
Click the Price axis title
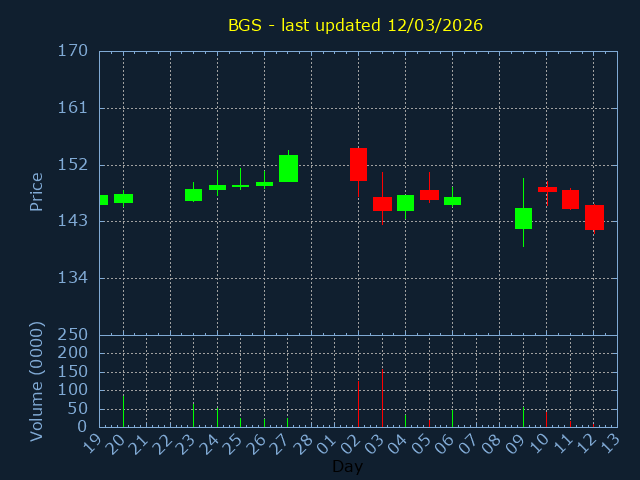(x=37, y=192)
